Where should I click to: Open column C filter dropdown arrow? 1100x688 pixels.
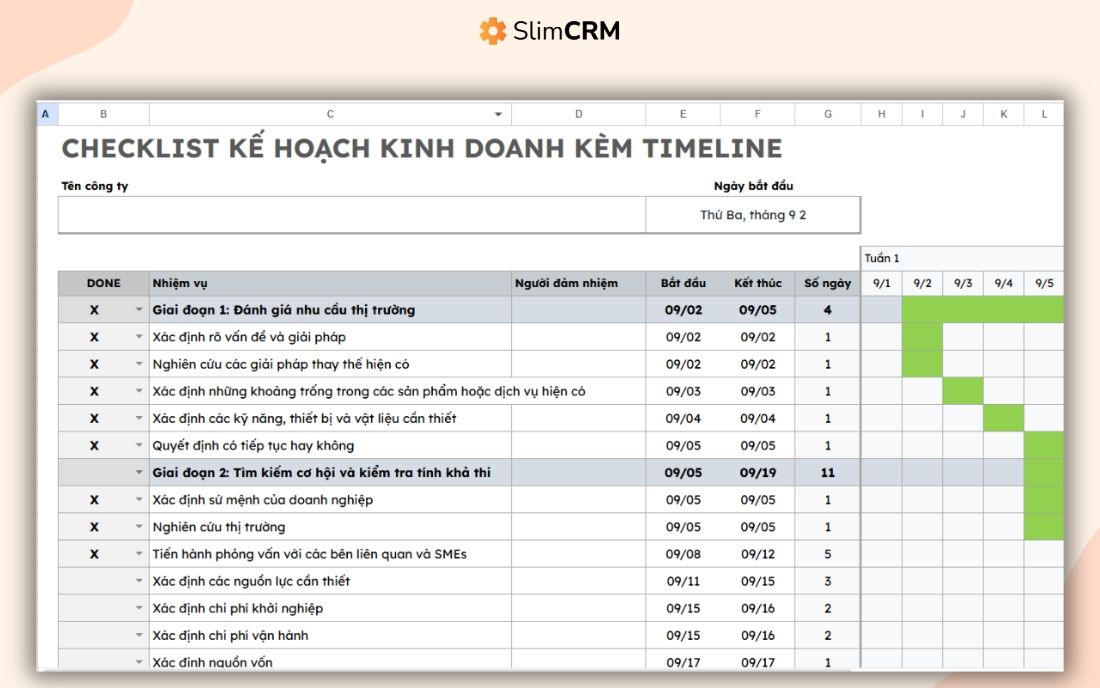pos(498,114)
